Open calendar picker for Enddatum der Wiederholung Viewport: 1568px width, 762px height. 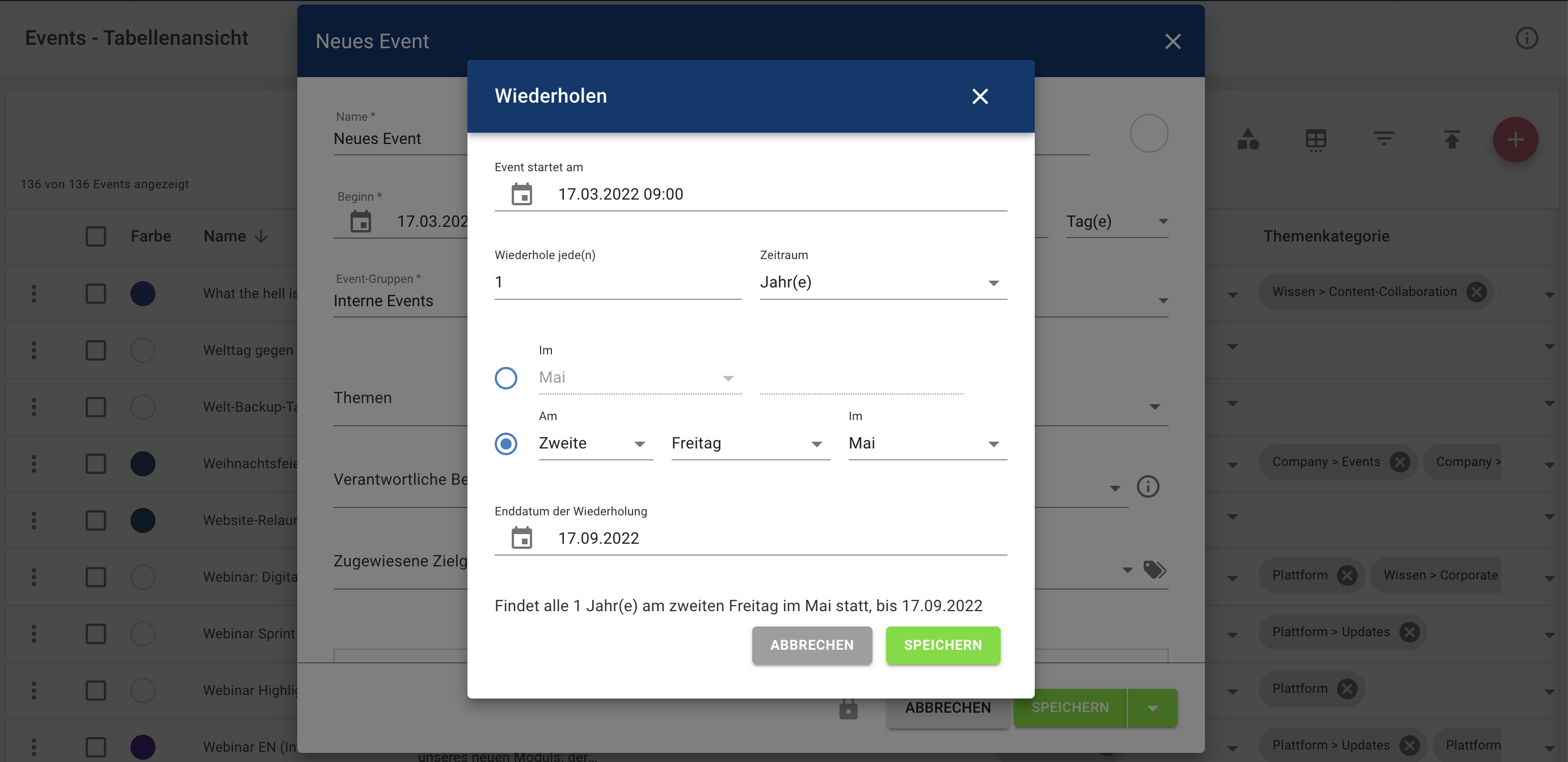pyautogui.click(x=522, y=537)
